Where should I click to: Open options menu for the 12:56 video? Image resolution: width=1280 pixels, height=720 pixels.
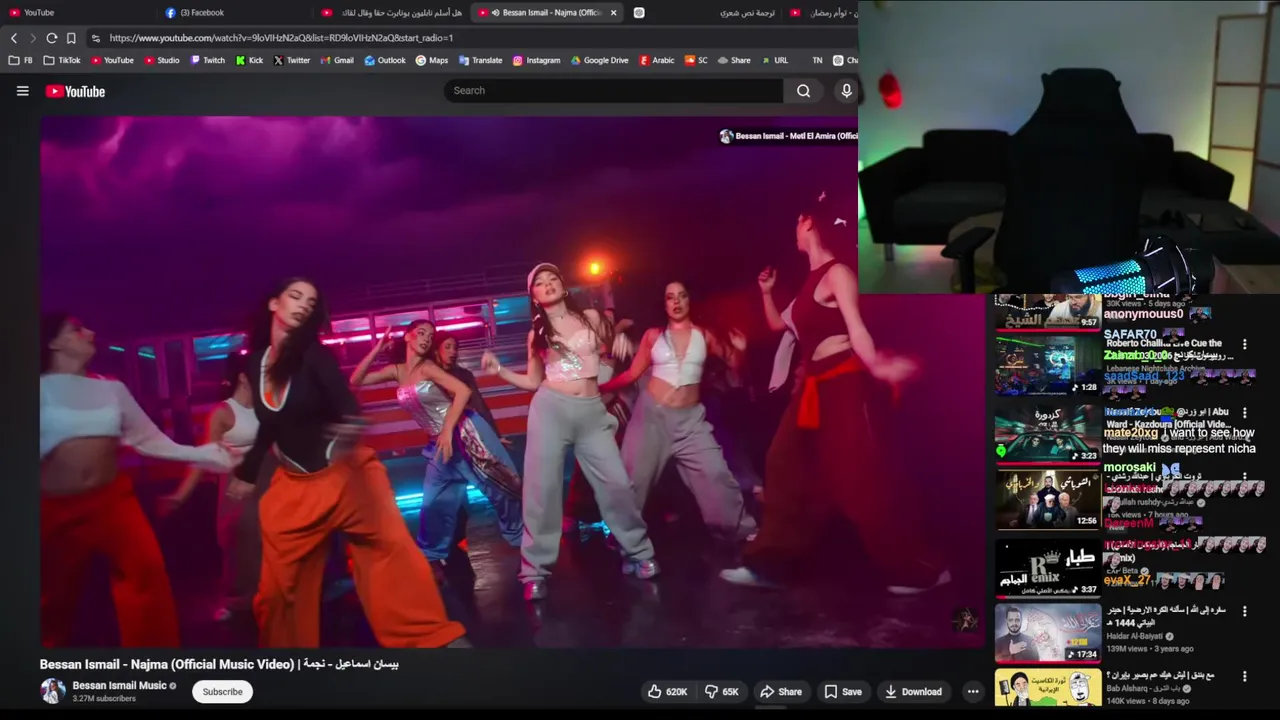1245,478
